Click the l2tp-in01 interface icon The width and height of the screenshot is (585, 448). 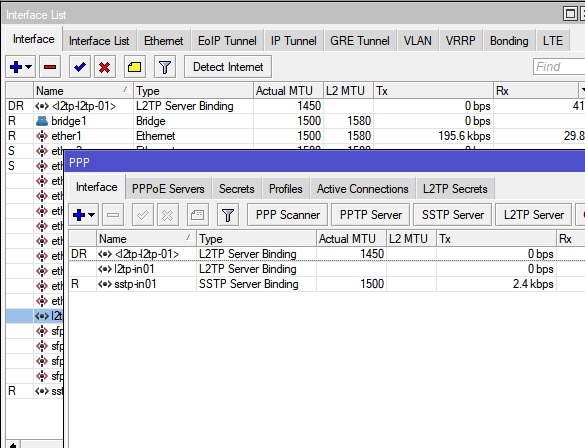[x=105, y=269]
